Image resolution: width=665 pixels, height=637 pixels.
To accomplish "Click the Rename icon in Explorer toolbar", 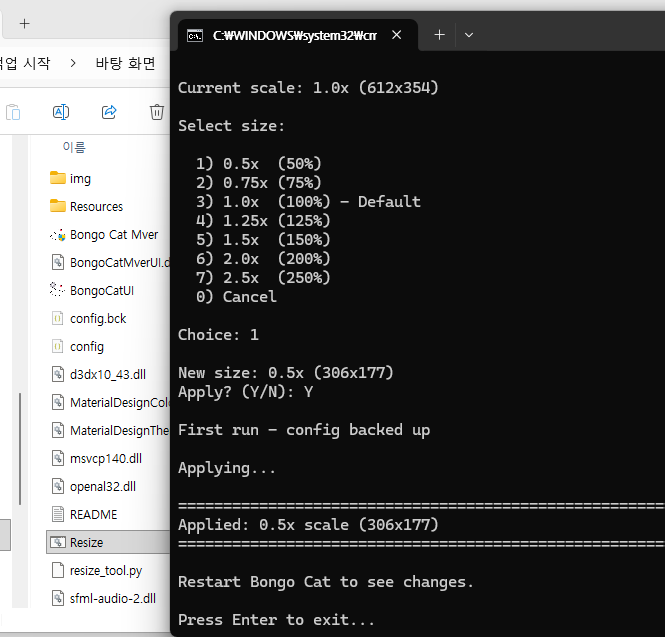I will click(61, 112).
